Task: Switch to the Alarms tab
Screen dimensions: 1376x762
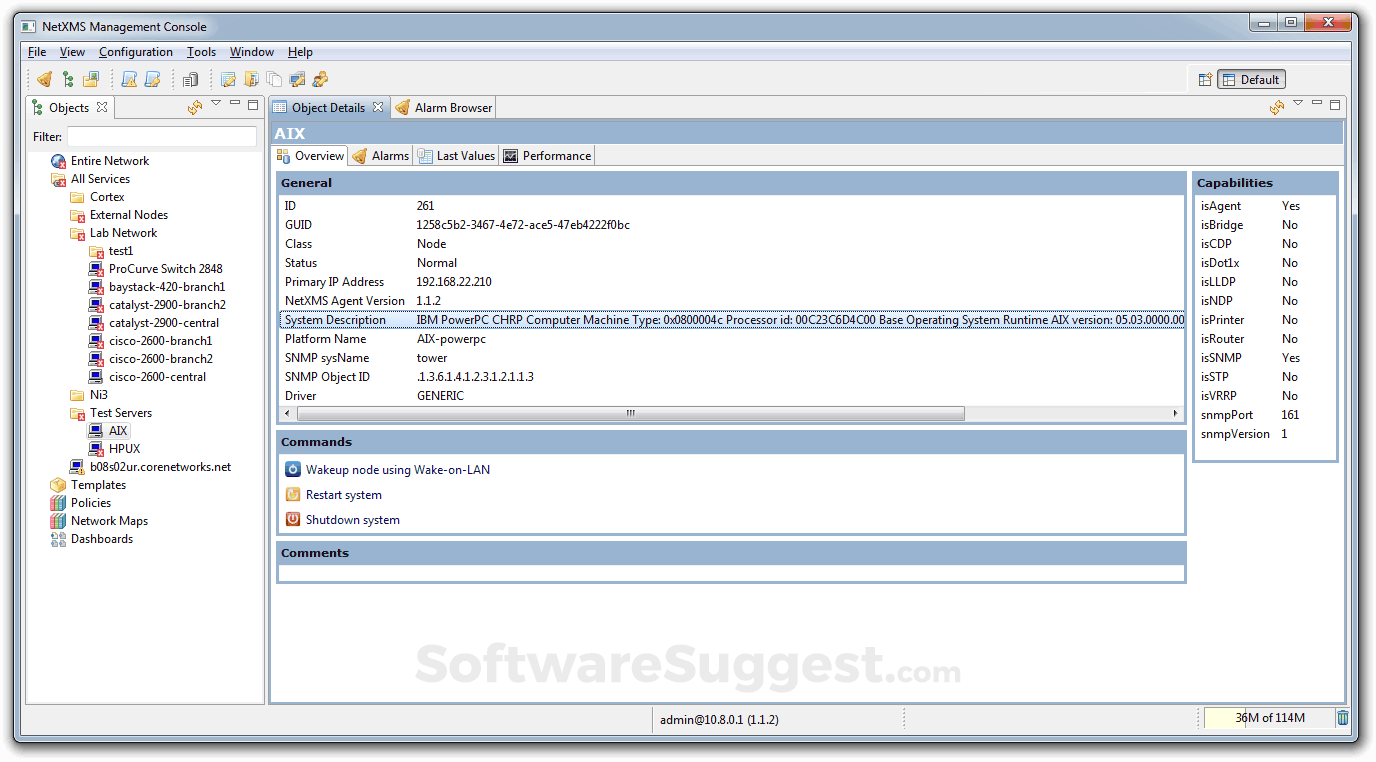Action: click(386, 155)
